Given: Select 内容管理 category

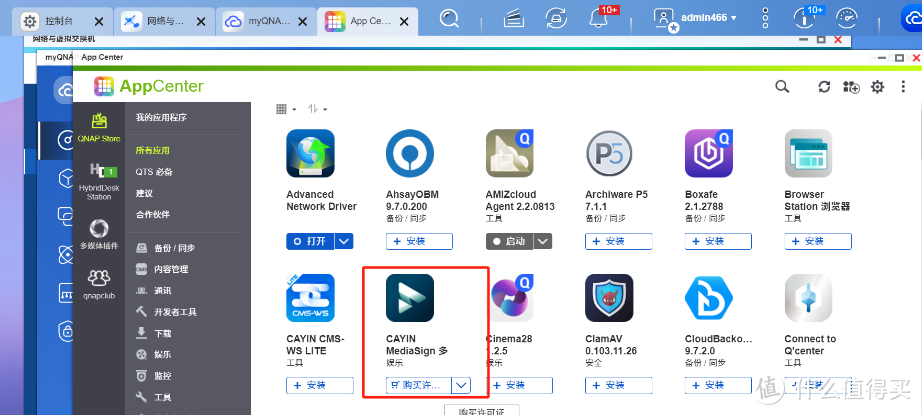Looking at the screenshot, I should 162,269.
